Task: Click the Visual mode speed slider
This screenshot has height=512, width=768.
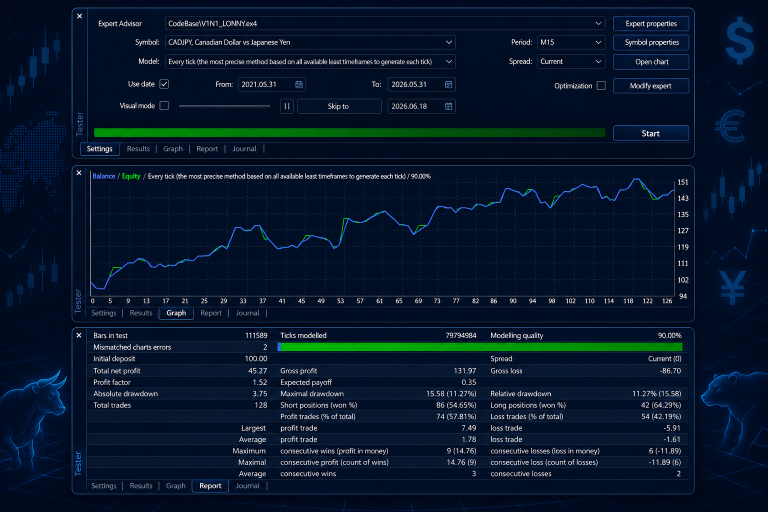Action: tap(224, 106)
